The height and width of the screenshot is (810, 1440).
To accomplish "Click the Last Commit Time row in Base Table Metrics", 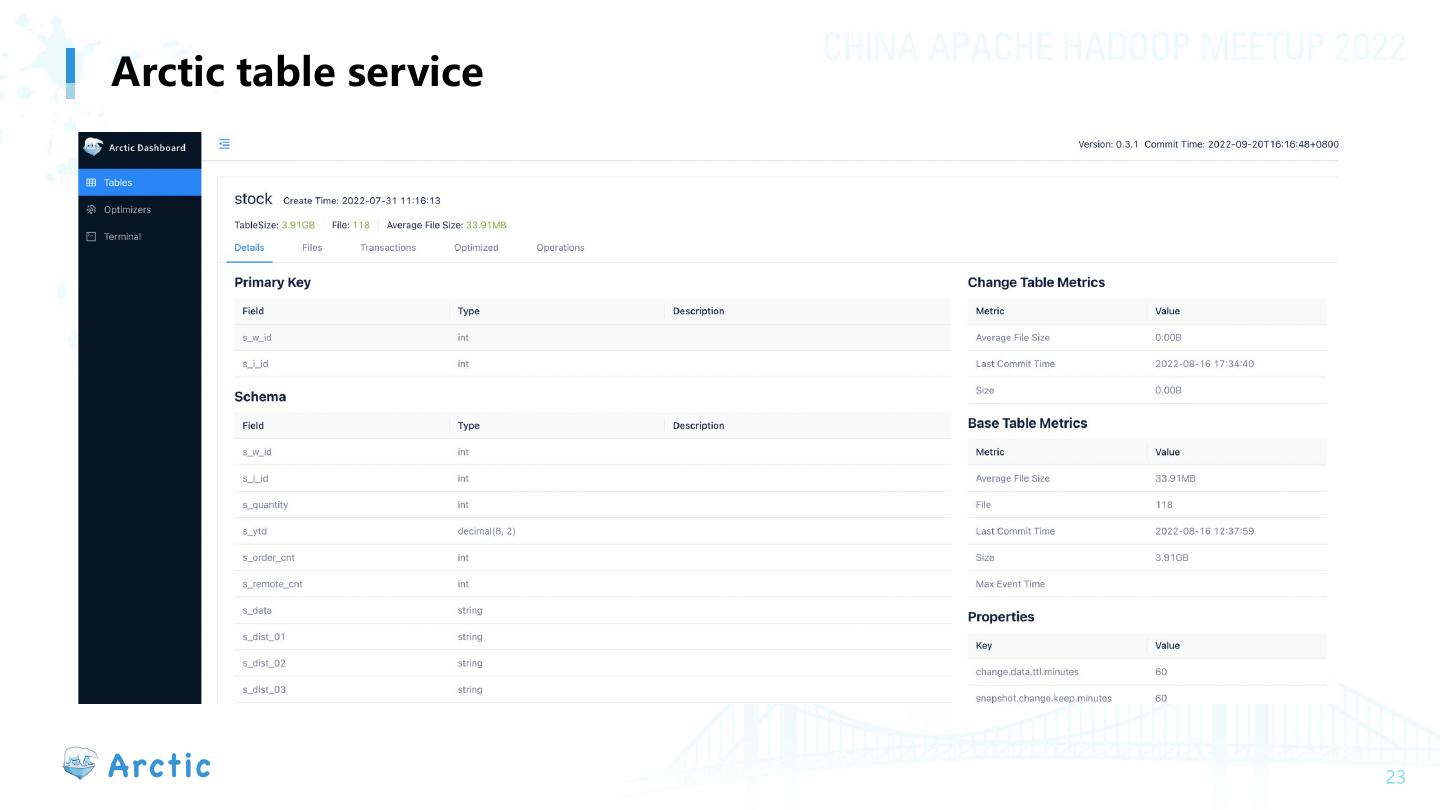I will click(1146, 531).
